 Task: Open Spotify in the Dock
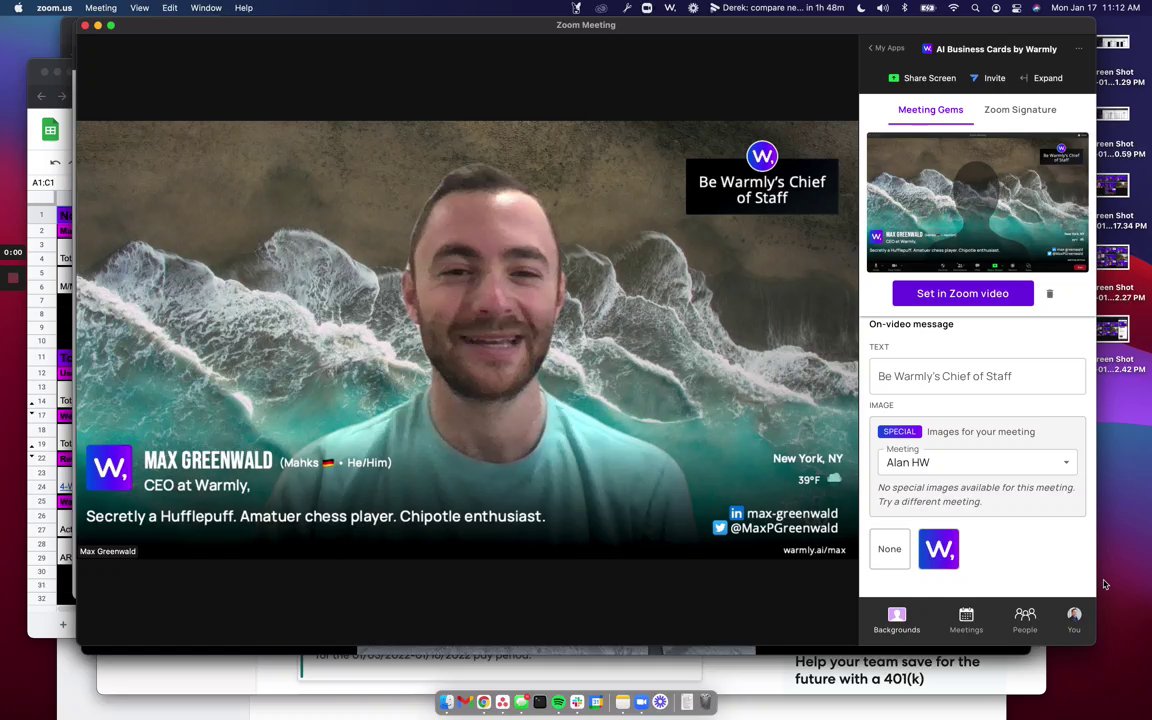[x=558, y=702]
